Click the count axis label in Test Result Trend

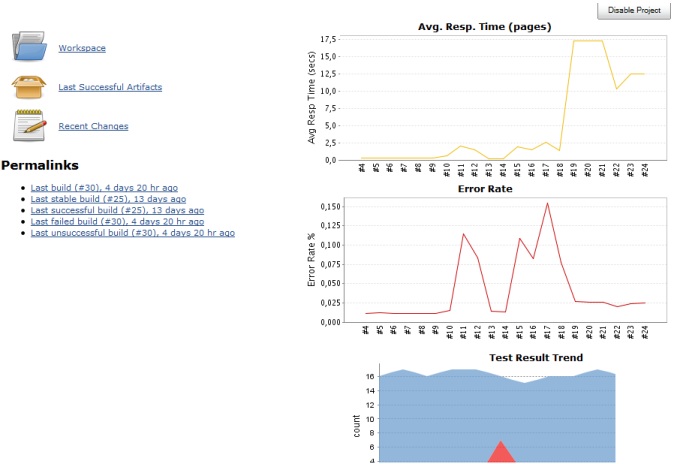tap(356, 426)
